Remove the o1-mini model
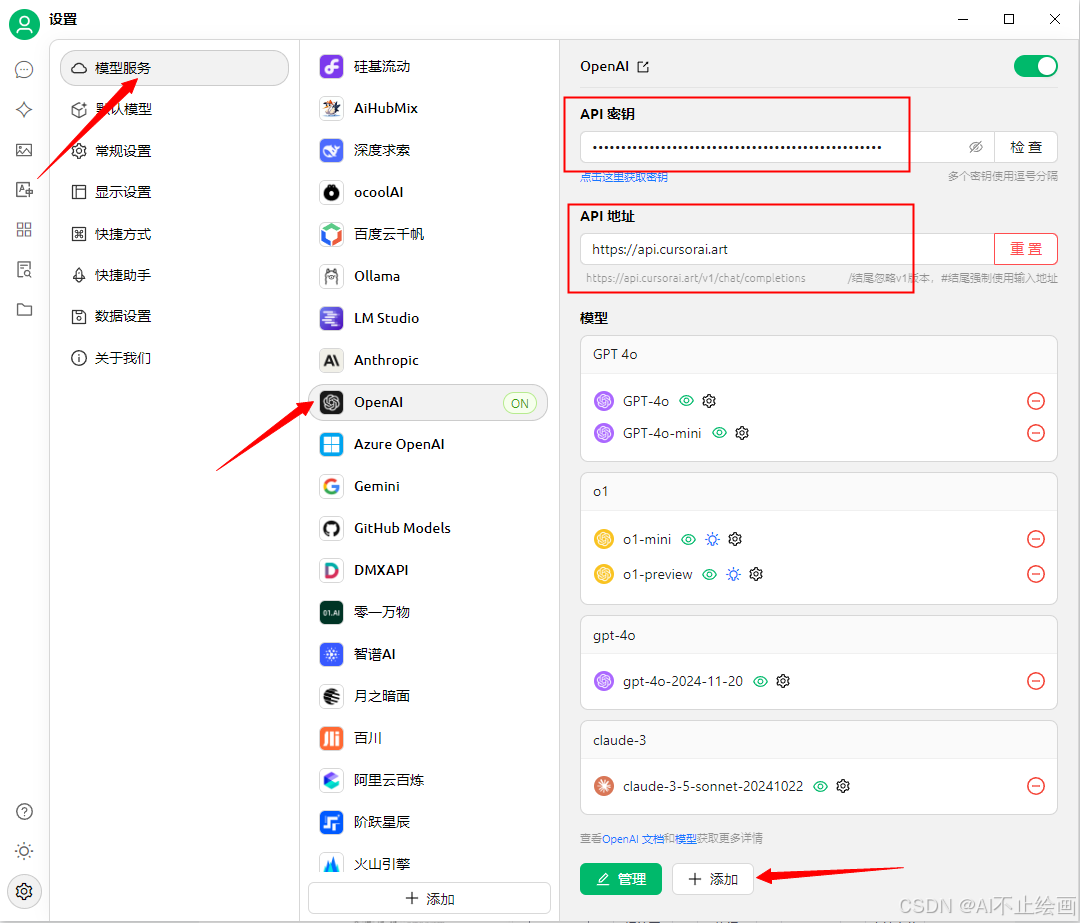1080x923 pixels. (x=1035, y=539)
